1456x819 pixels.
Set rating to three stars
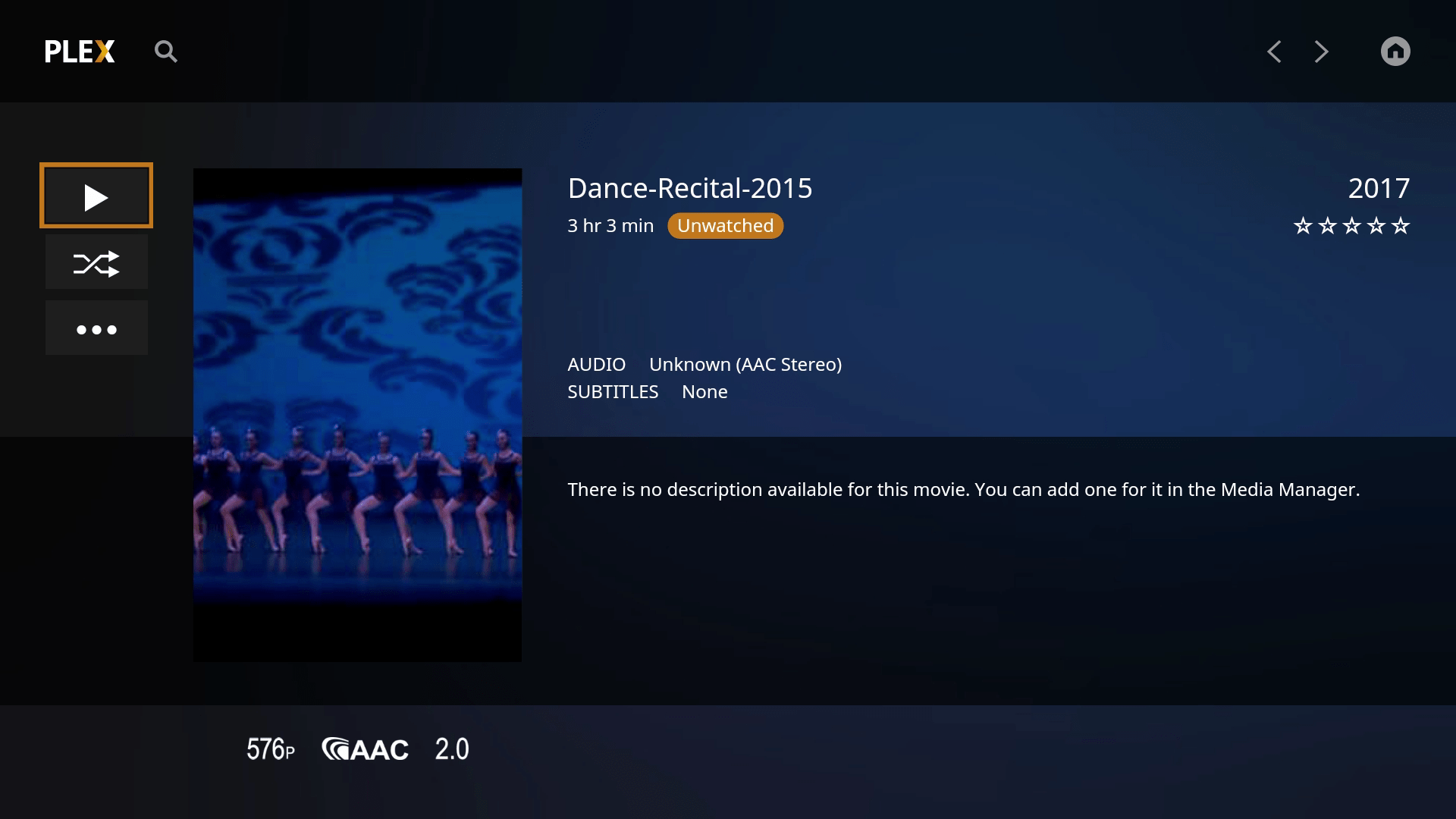point(1351,226)
